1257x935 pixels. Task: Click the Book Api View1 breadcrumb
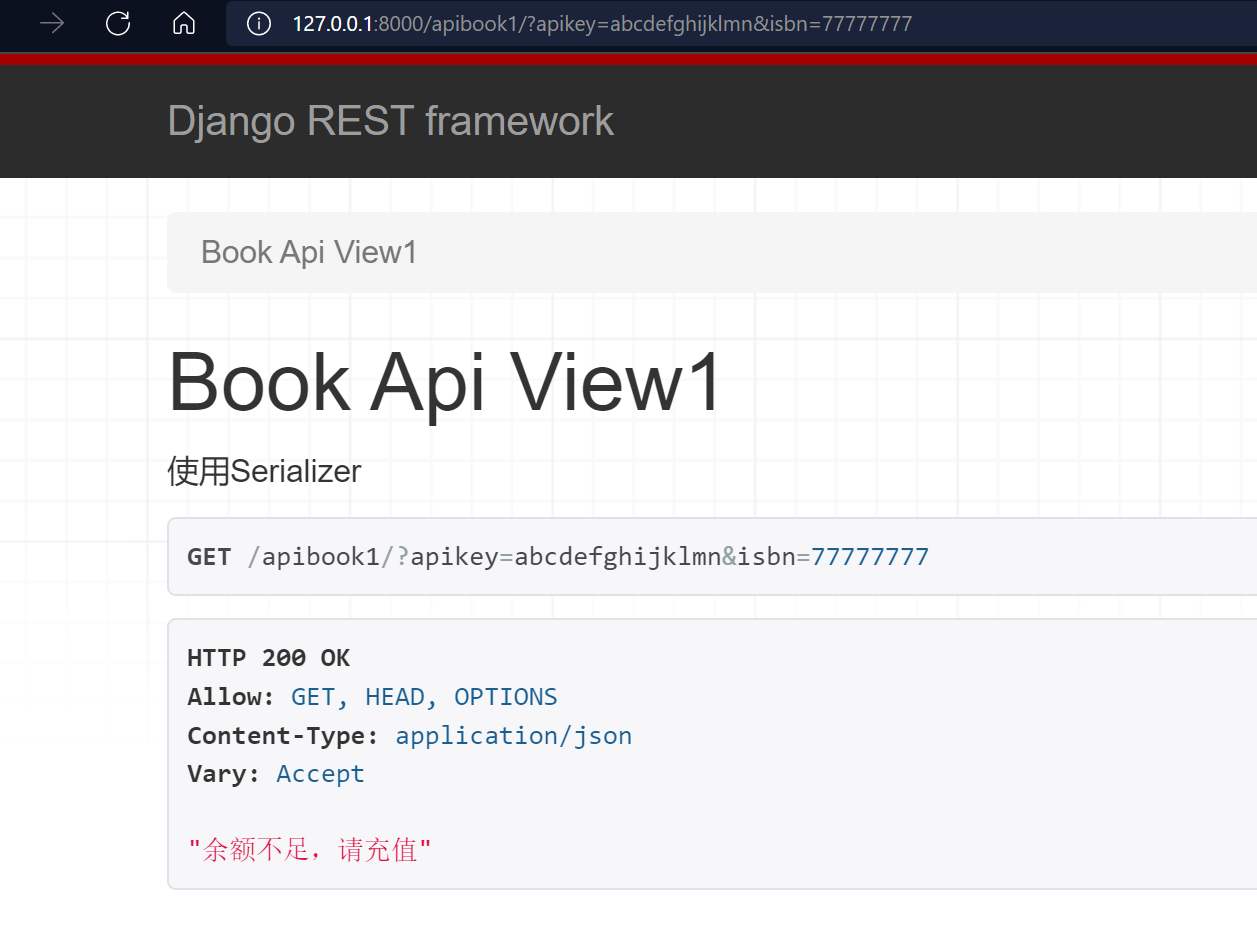(309, 252)
